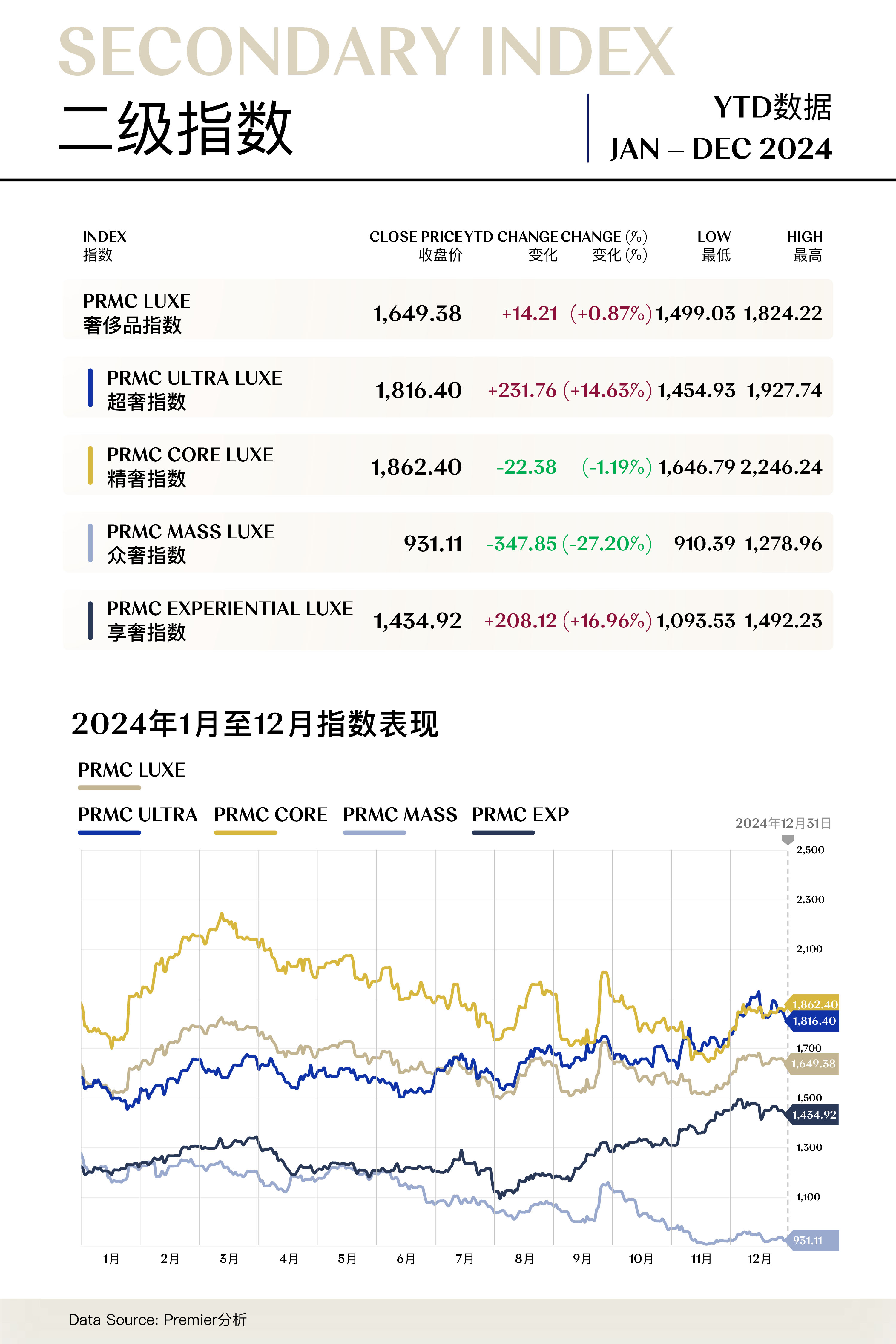
Task: Select the PRMC CORE legend label
Action: coord(271,814)
